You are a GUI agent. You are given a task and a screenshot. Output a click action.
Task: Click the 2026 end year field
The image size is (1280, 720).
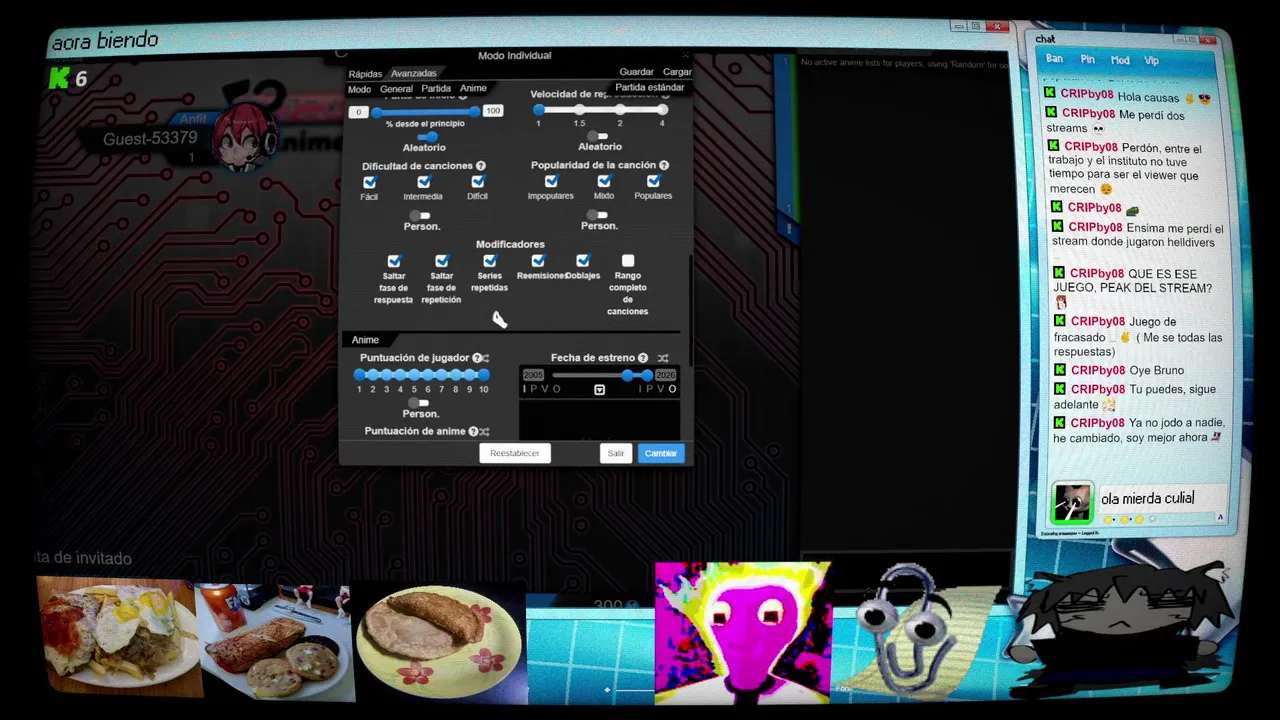click(x=665, y=375)
